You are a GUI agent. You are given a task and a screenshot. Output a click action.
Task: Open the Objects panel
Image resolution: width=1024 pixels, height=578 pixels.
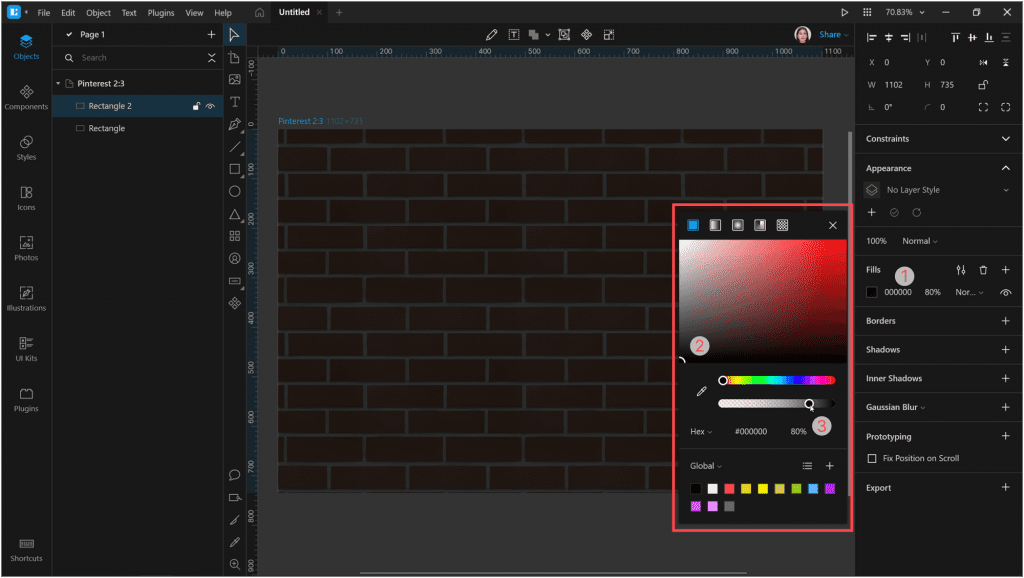[x=26, y=47]
